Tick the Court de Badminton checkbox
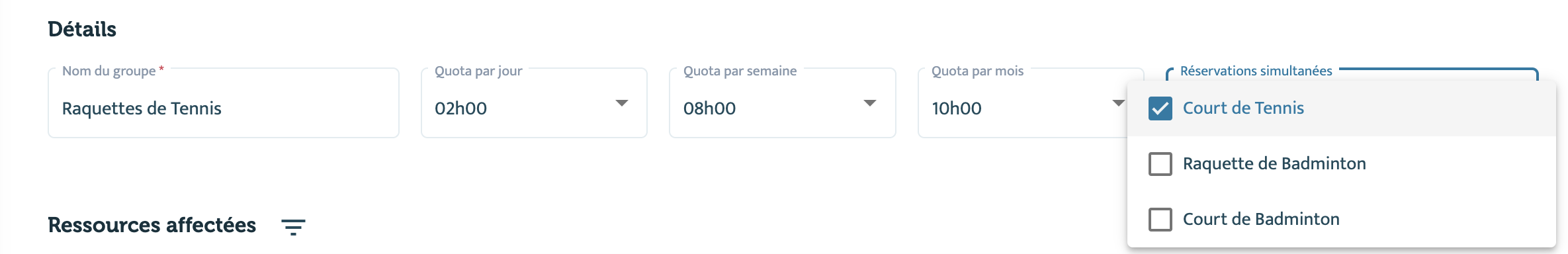This screenshot has width=1568, height=254. [1160, 220]
